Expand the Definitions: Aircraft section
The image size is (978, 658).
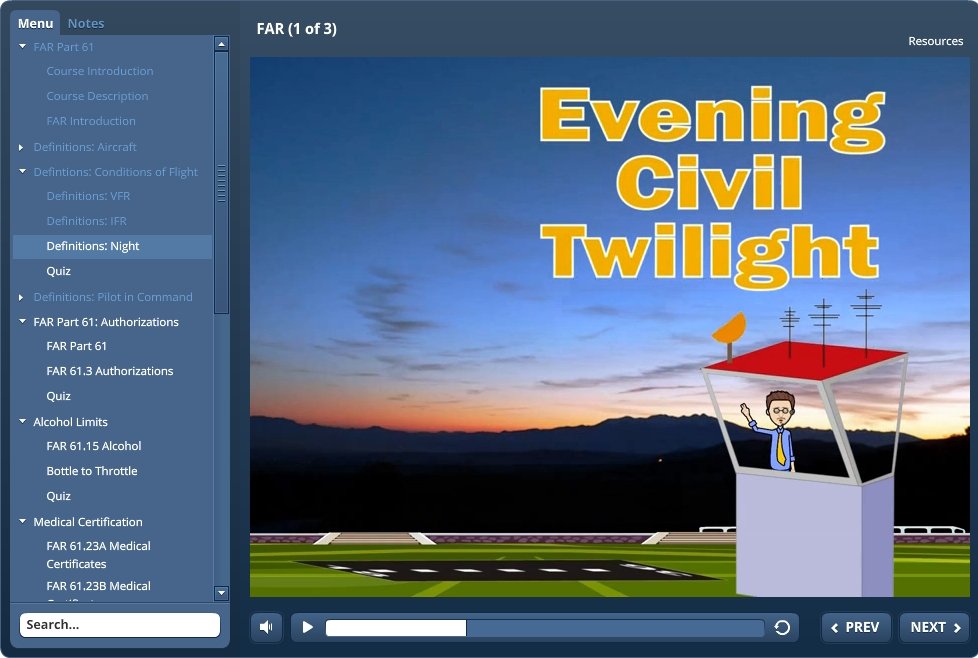coord(23,147)
